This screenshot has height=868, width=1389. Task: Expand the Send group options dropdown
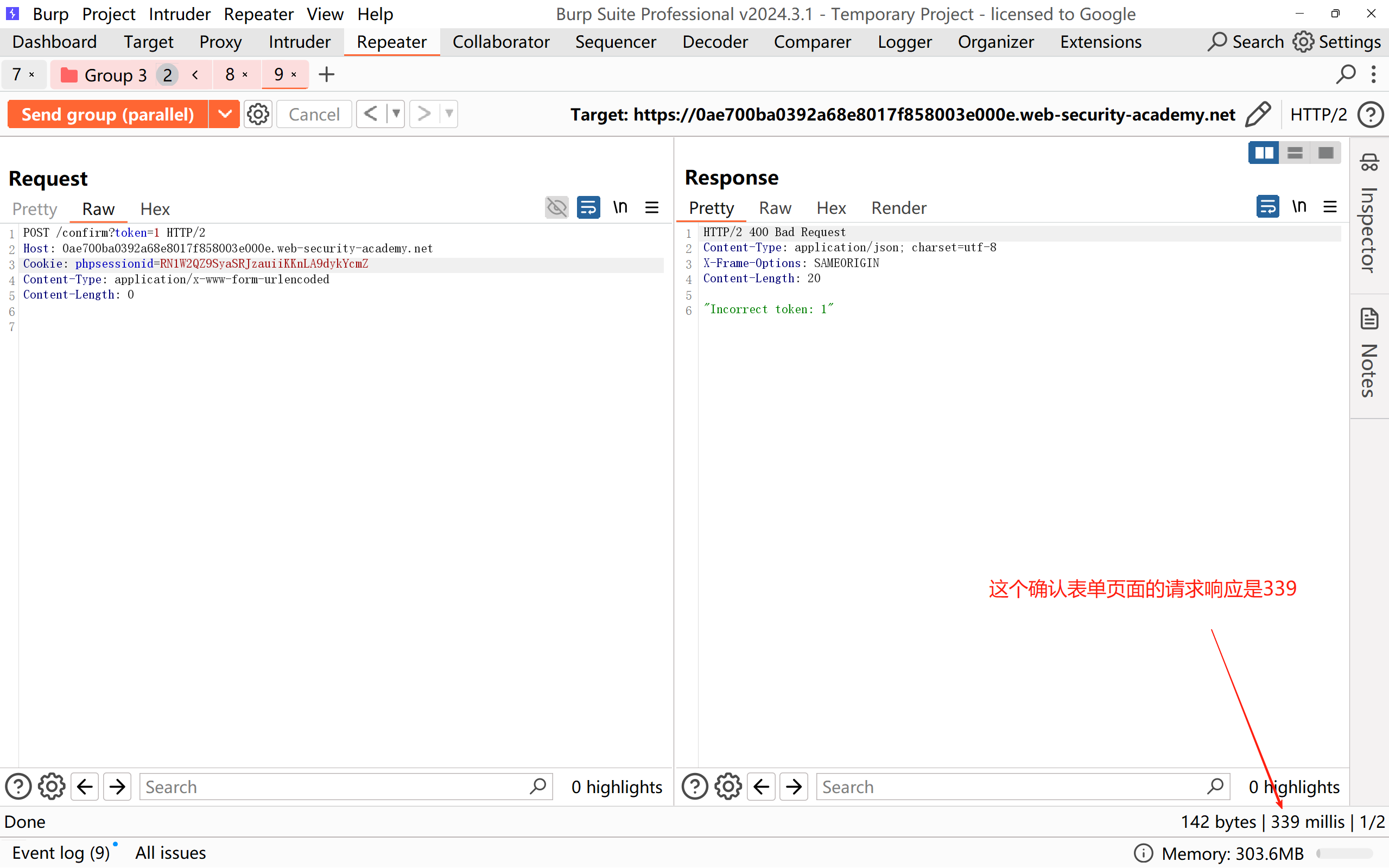tap(224, 113)
